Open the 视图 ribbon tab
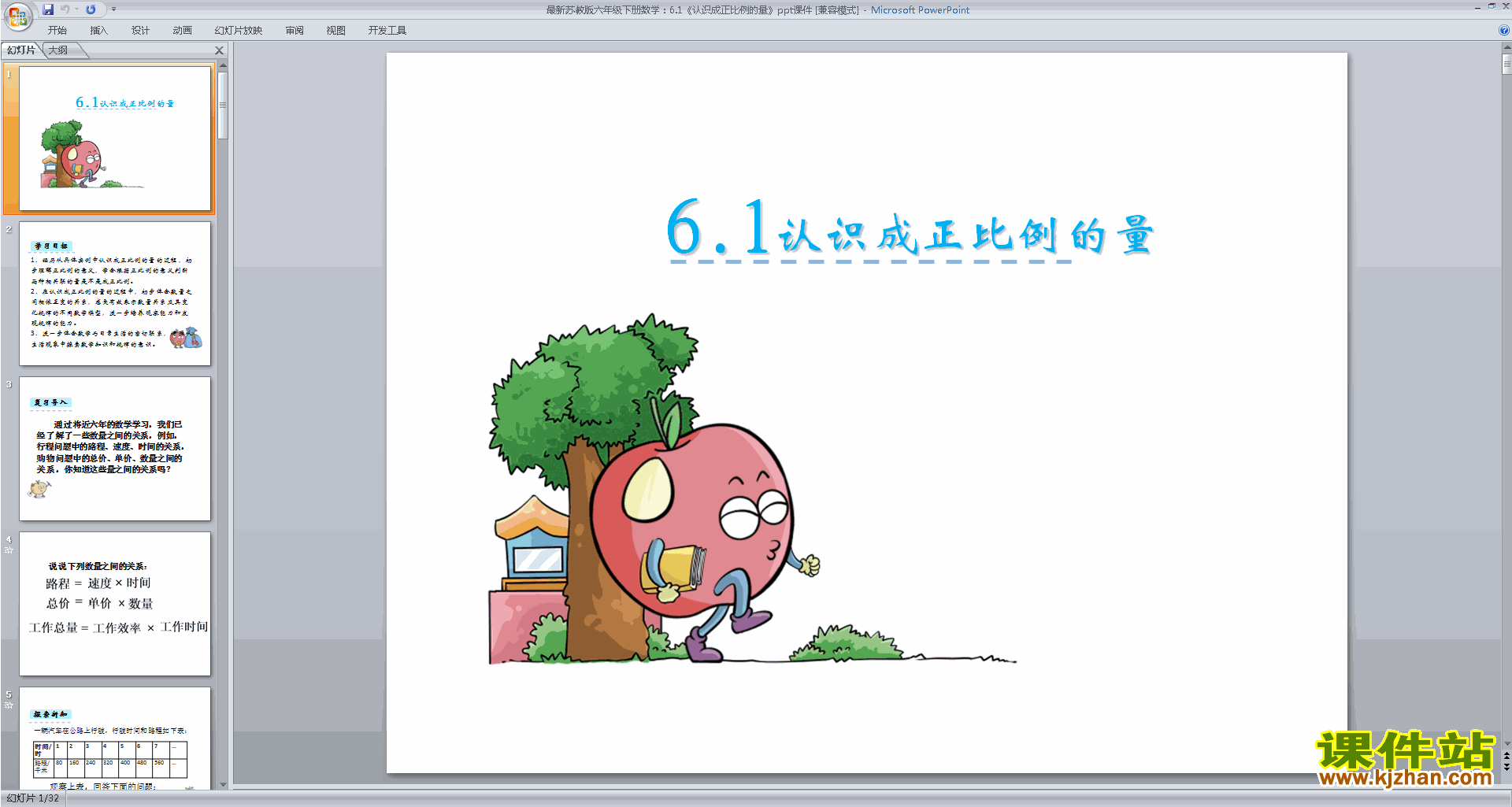Image resolution: width=1512 pixels, height=807 pixels. click(x=335, y=31)
